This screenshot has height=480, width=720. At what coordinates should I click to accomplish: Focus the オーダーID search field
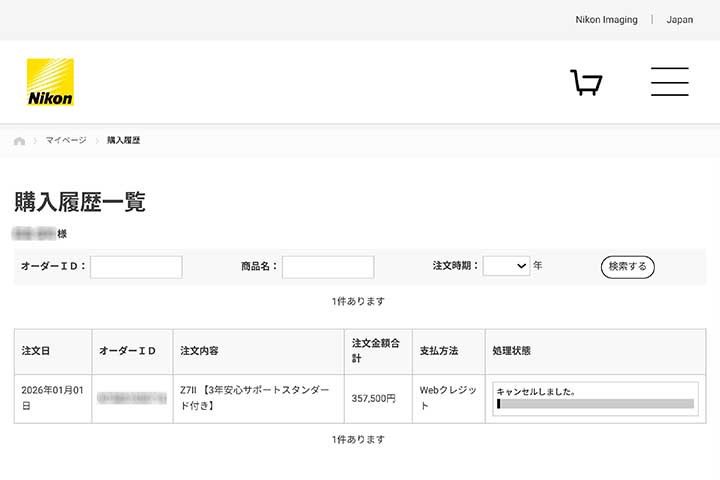(x=136, y=267)
